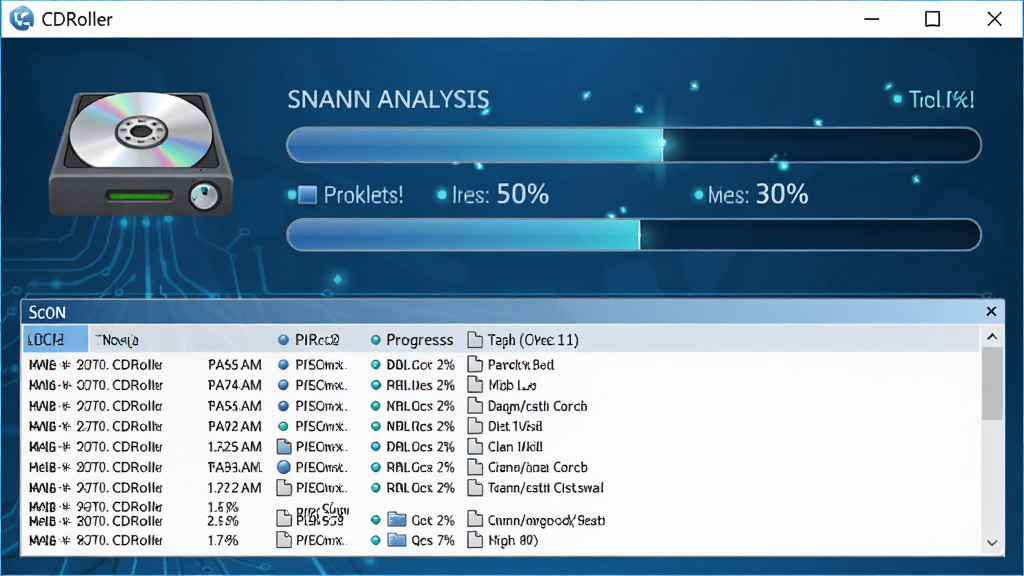
Task: Close the ScON panel
Action: pos(991,312)
